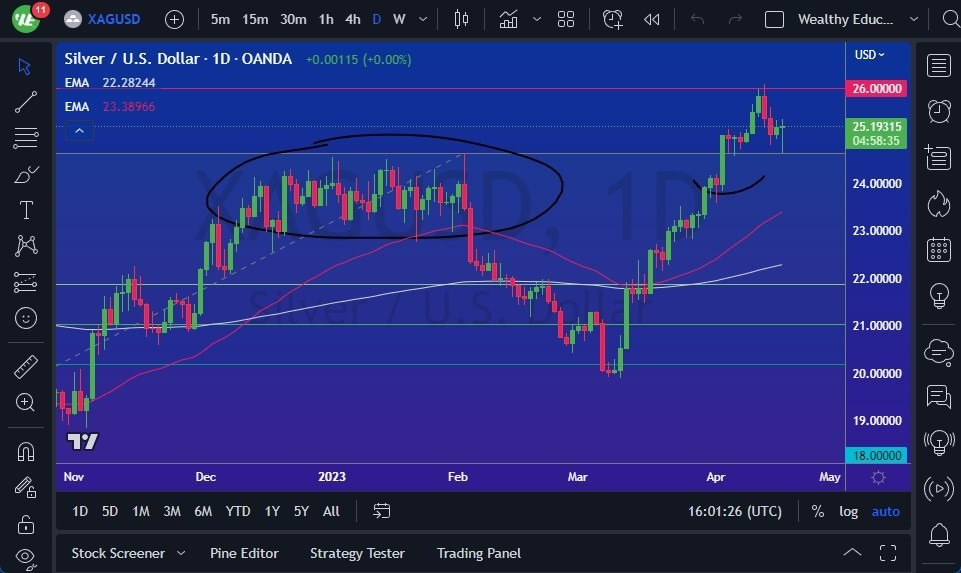Open the streams broadcast panel

point(938,488)
